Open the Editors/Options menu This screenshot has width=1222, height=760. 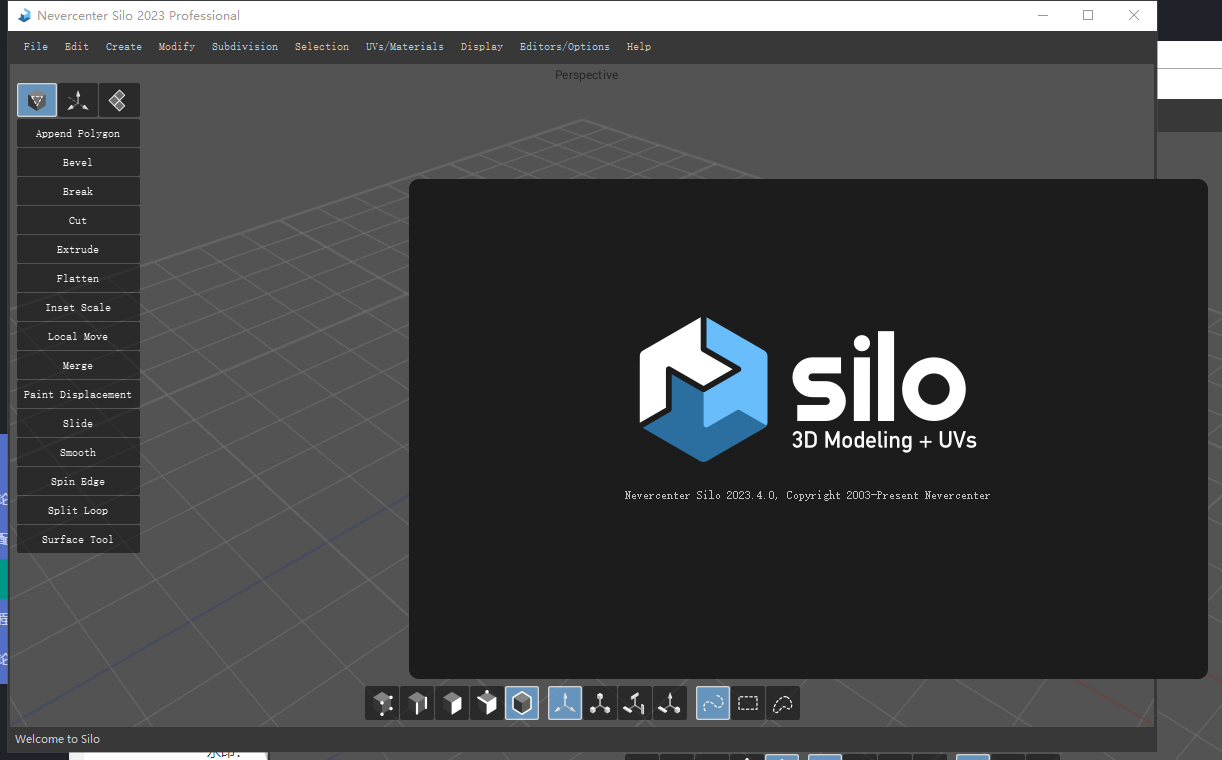[565, 47]
